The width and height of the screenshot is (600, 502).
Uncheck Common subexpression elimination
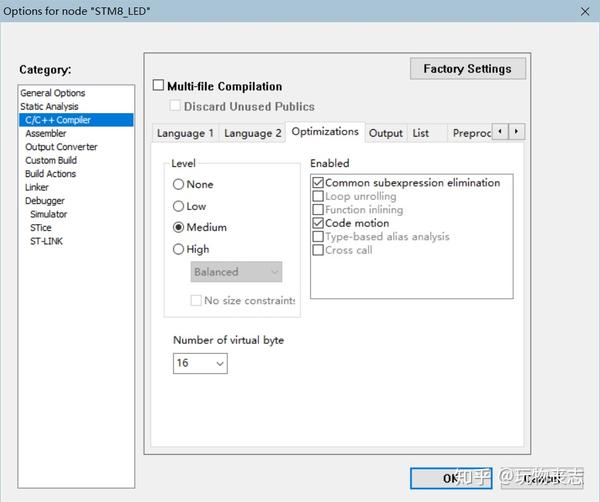pos(318,183)
